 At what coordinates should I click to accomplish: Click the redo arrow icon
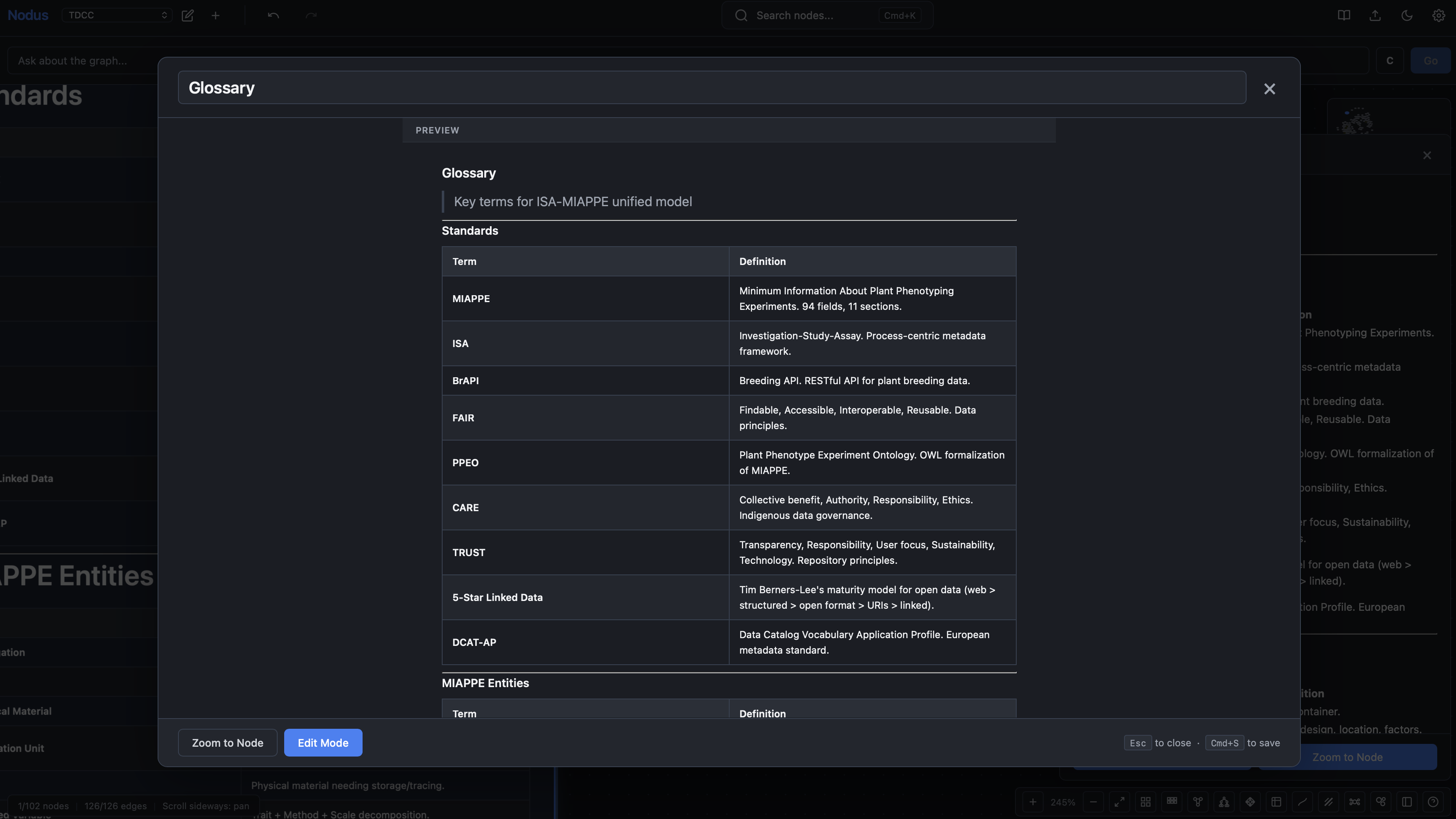pos(311,15)
